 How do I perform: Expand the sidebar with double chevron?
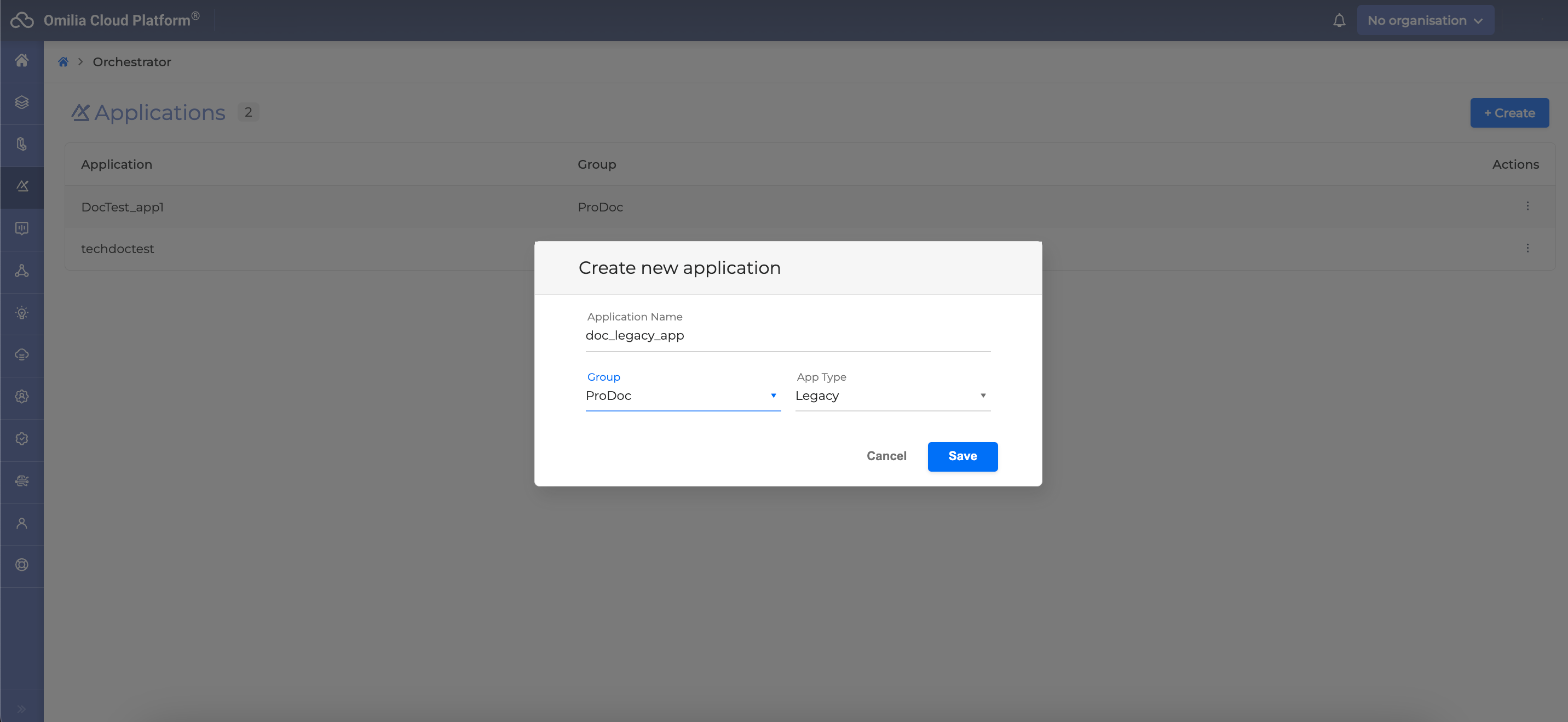(x=22, y=709)
